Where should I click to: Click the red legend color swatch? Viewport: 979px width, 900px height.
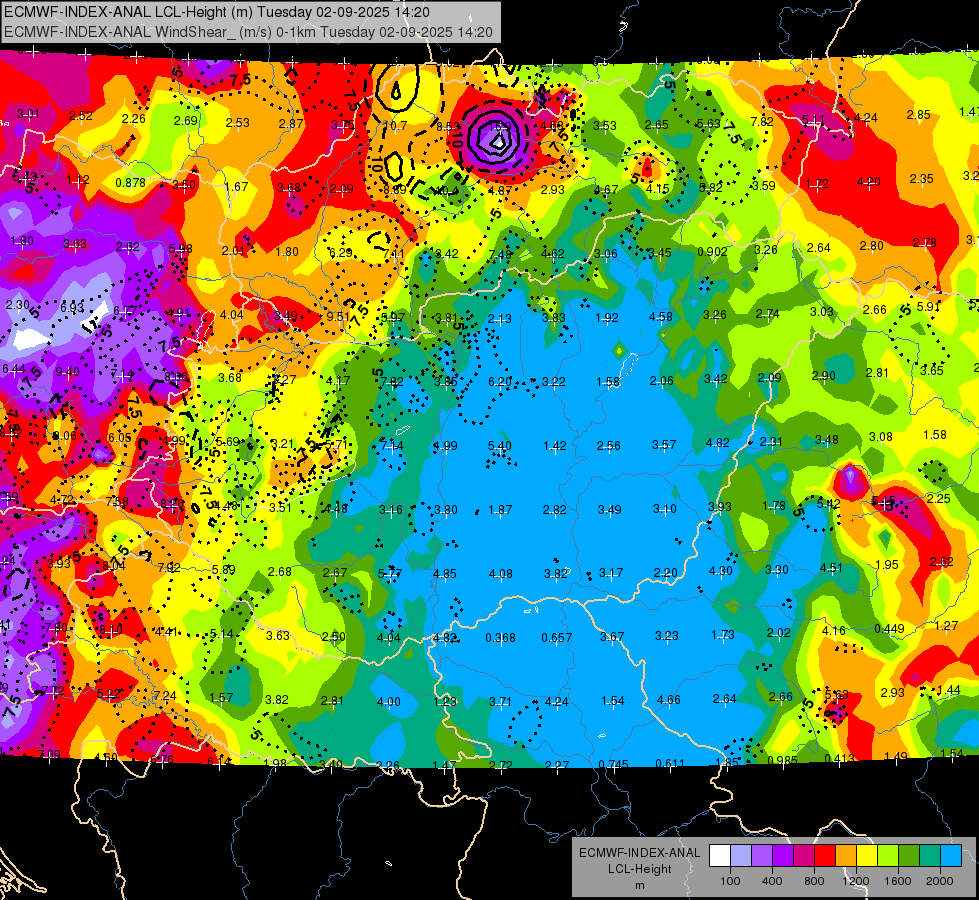[825, 856]
